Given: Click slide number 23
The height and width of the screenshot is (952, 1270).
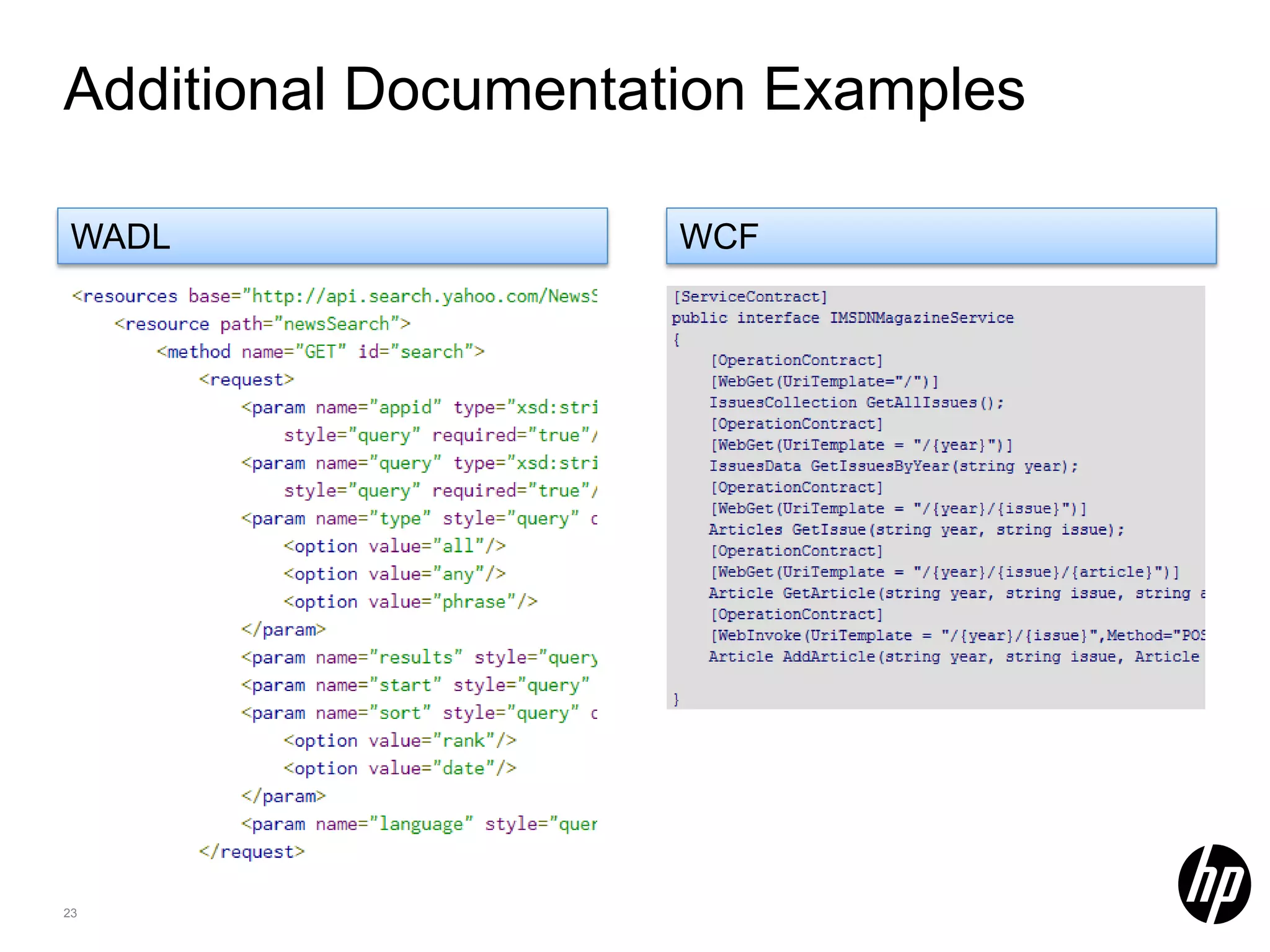Looking at the screenshot, I should [70, 913].
